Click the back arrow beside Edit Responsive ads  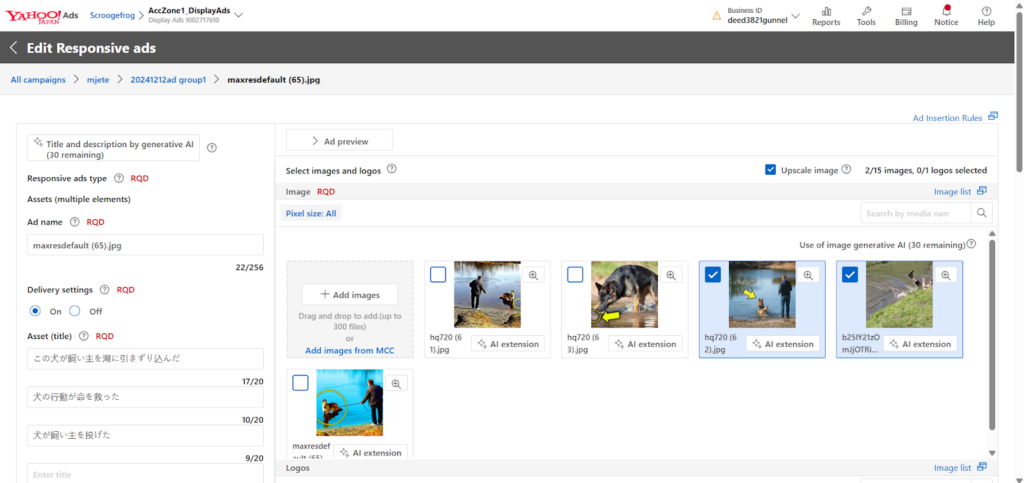pyautogui.click(x=14, y=48)
